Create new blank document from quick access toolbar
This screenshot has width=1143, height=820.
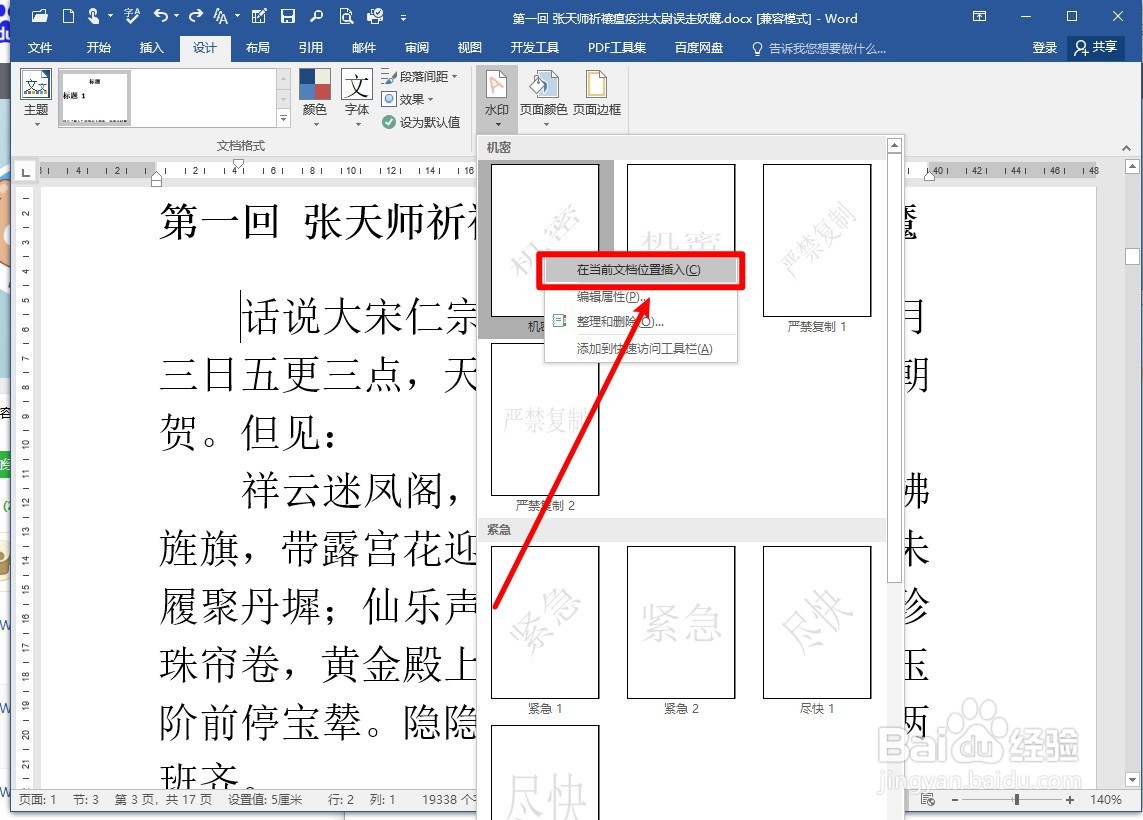[69, 15]
